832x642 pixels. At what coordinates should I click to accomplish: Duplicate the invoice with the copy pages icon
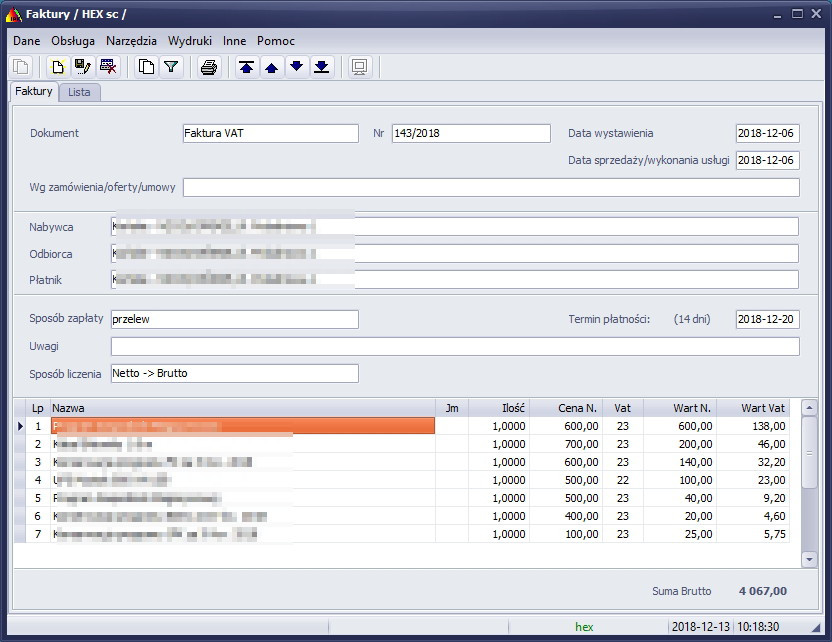tap(146, 67)
